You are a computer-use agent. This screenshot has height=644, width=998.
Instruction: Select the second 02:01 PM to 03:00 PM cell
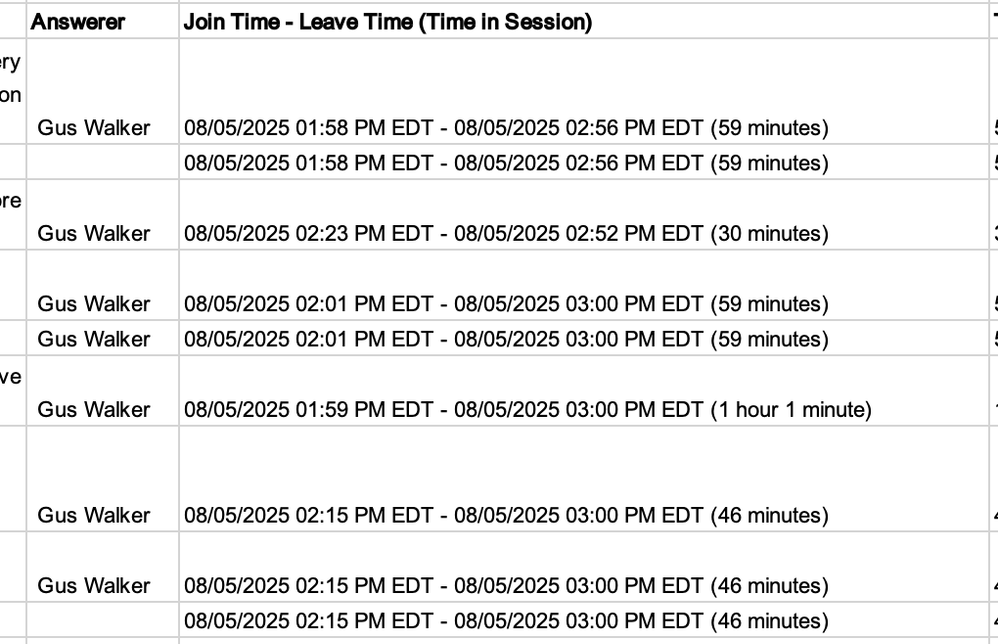pyautogui.click(x=584, y=338)
